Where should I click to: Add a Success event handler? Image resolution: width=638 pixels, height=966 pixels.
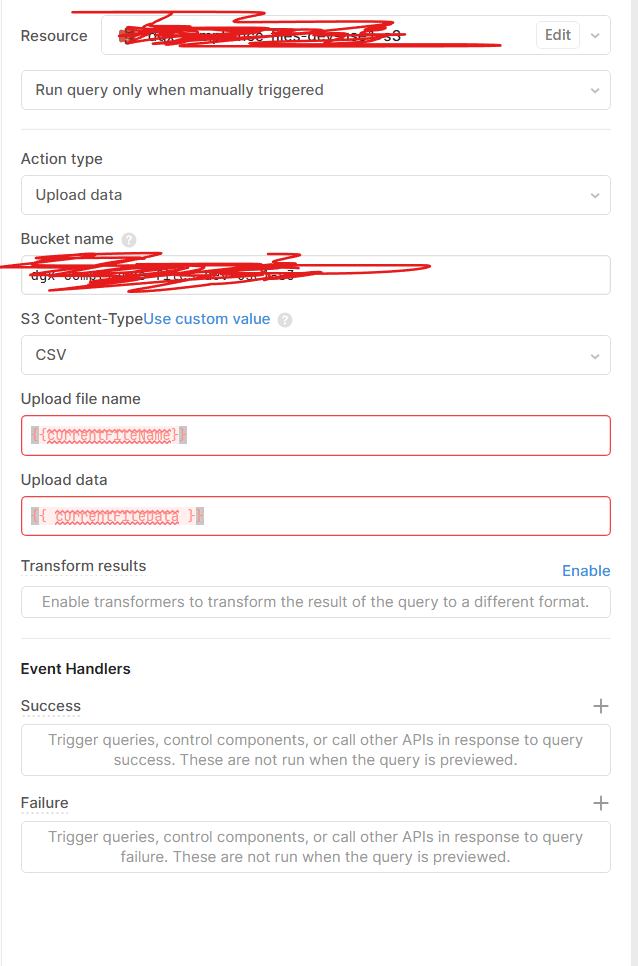(600, 706)
